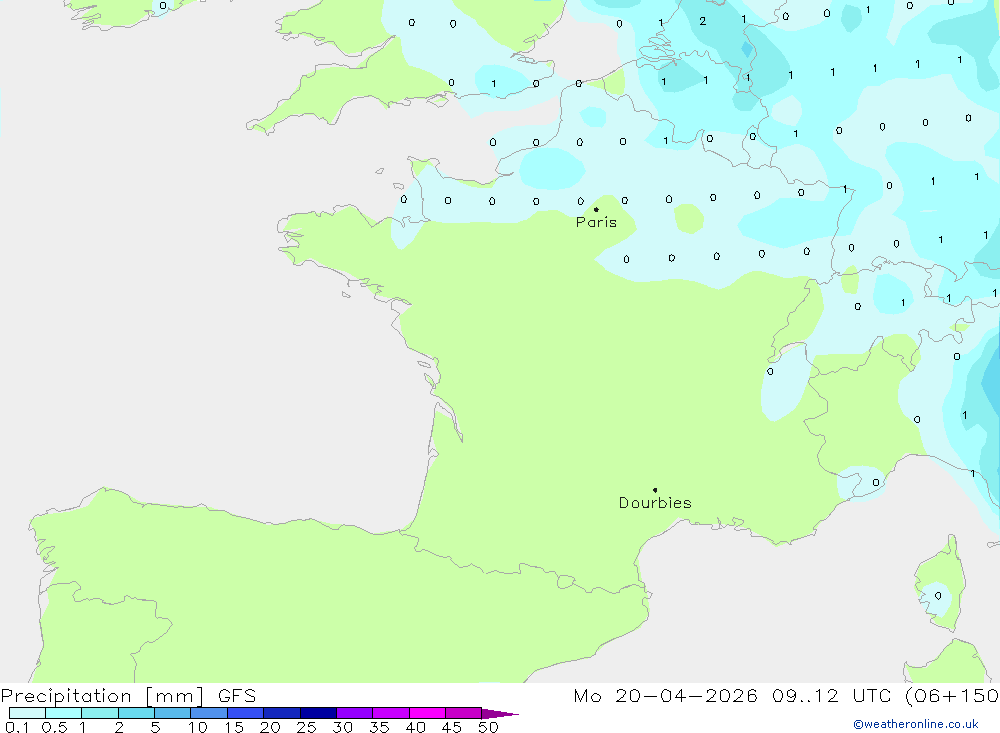Select the 10–15 mm legend swatch
Screen dimensions: 1000x733
(209, 713)
